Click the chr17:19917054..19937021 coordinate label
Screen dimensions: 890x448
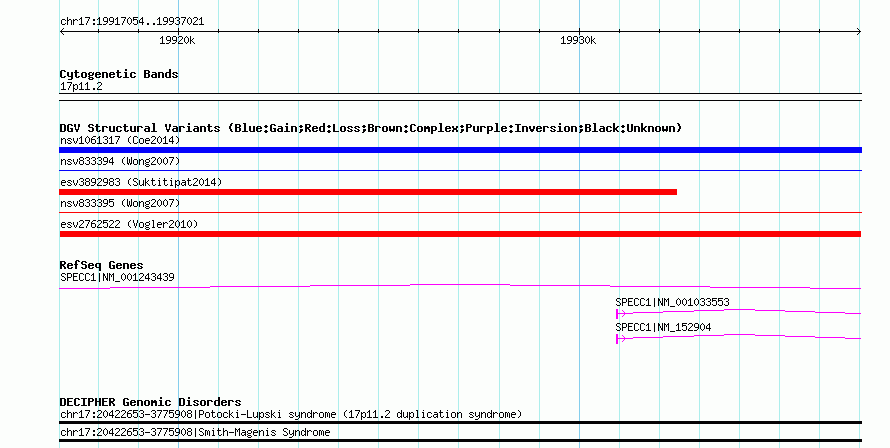point(132,22)
